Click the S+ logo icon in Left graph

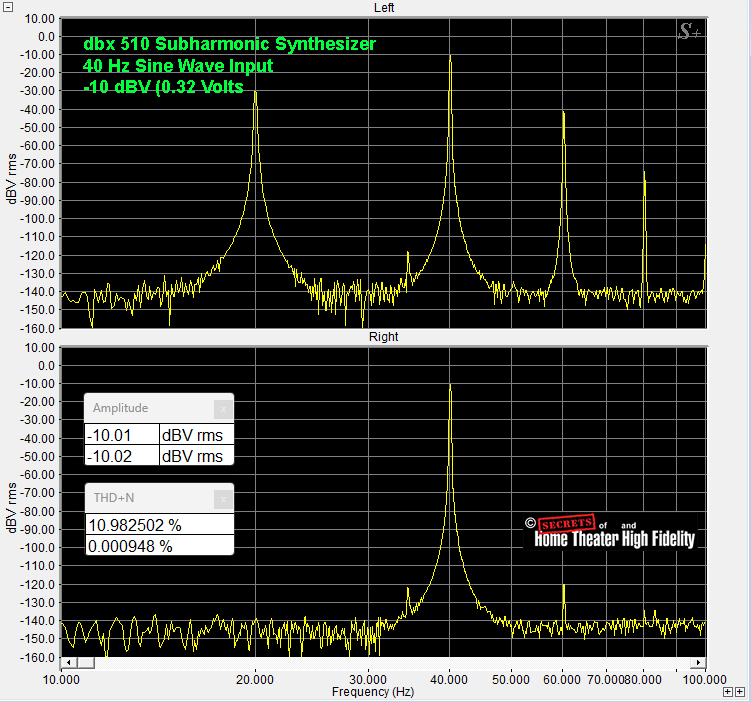(690, 32)
